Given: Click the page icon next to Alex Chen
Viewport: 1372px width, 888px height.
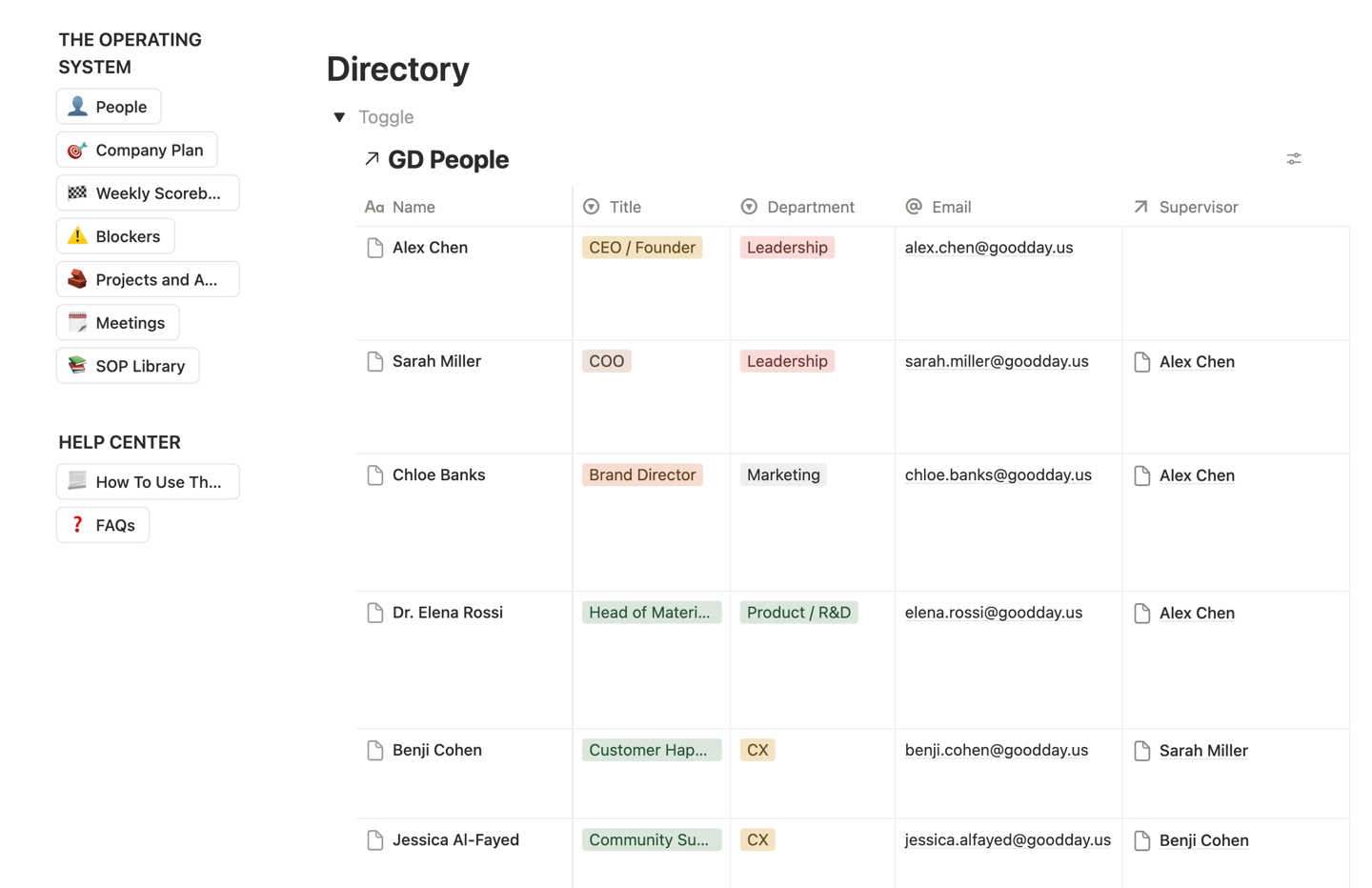Looking at the screenshot, I should (x=375, y=248).
